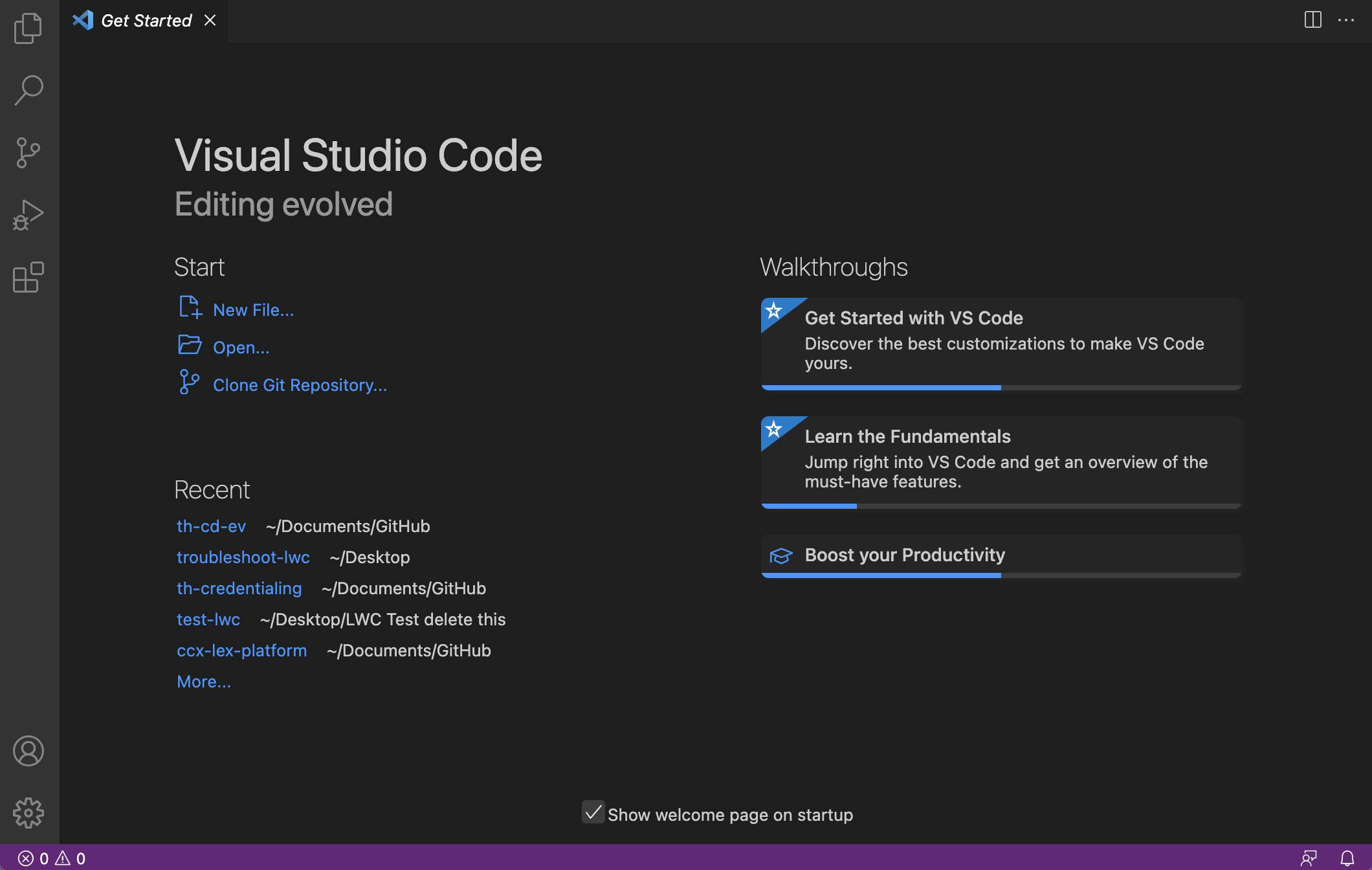Create a New File from the Start section
The width and height of the screenshot is (1372, 870).
253,309
